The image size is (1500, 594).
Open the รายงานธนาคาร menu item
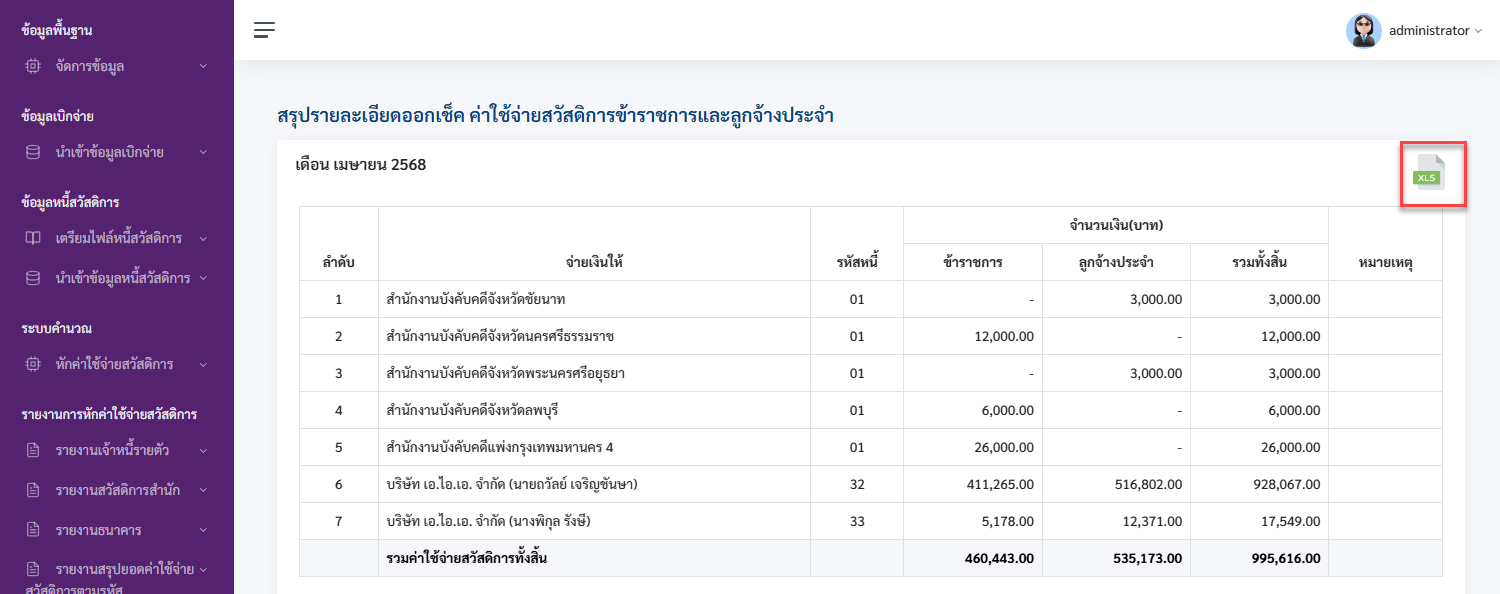117,529
